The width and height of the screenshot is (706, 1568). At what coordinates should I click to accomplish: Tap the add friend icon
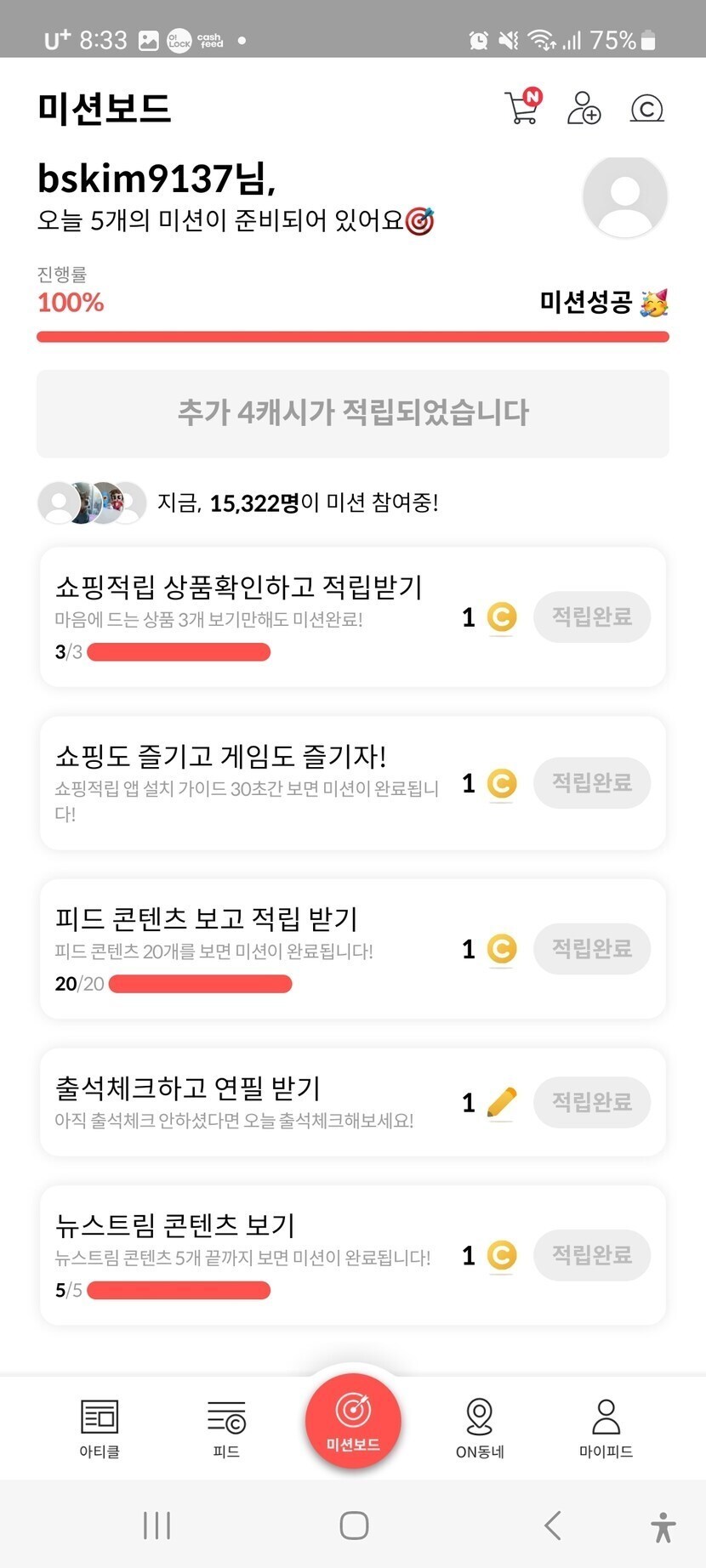[x=584, y=108]
